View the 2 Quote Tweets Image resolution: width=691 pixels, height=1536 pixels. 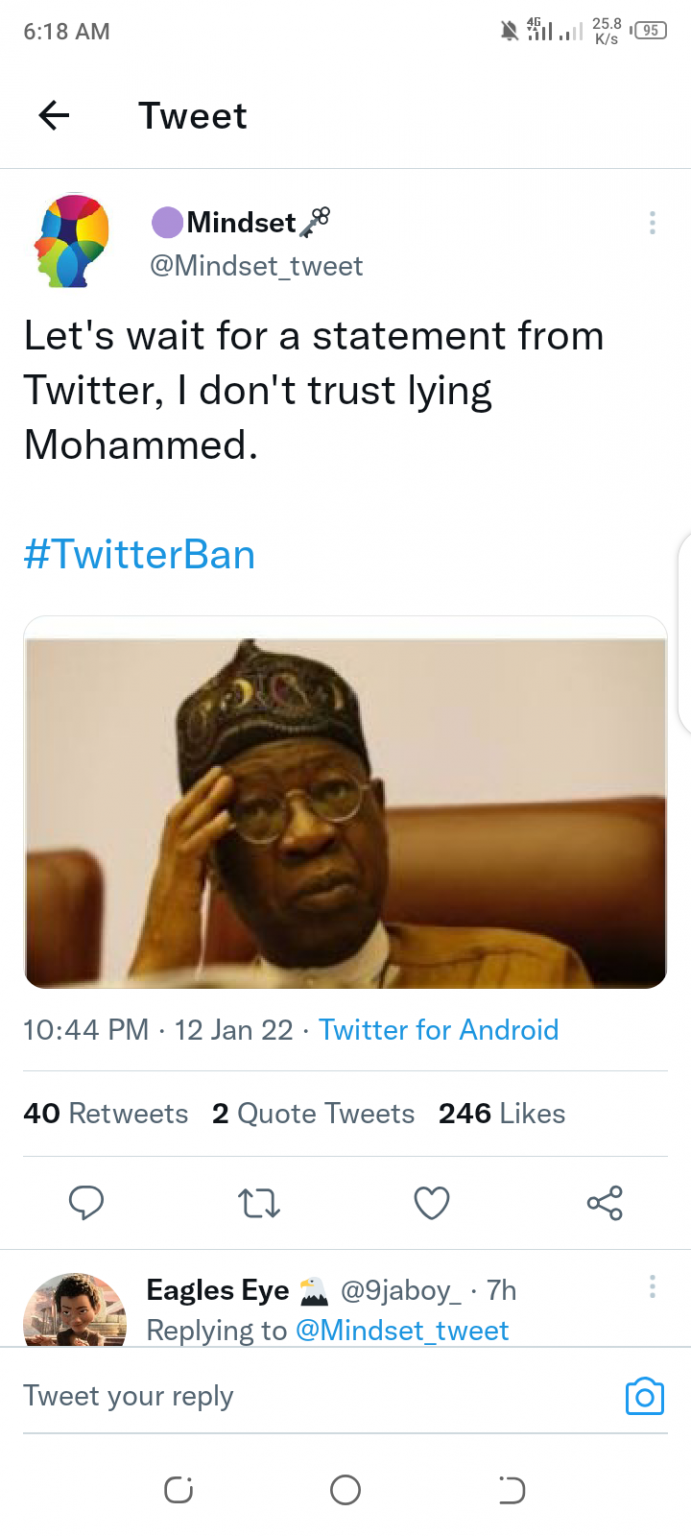coord(313,1113)
